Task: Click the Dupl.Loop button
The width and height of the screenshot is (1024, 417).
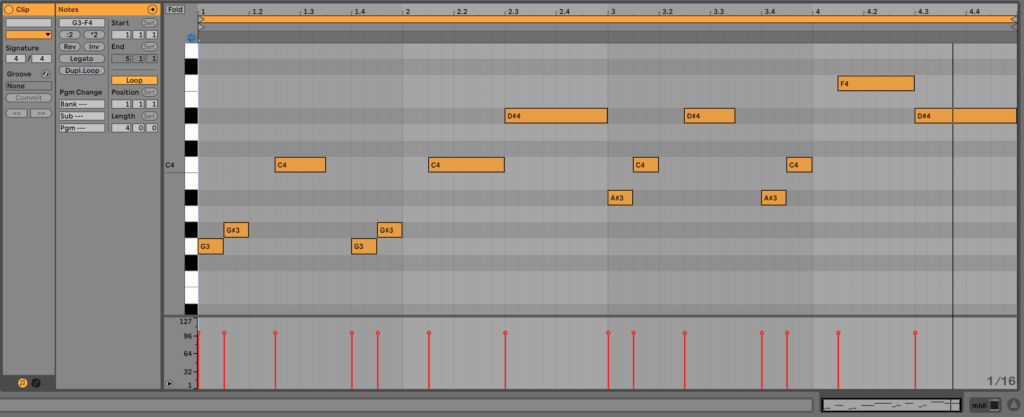Action: click(82, 70)
